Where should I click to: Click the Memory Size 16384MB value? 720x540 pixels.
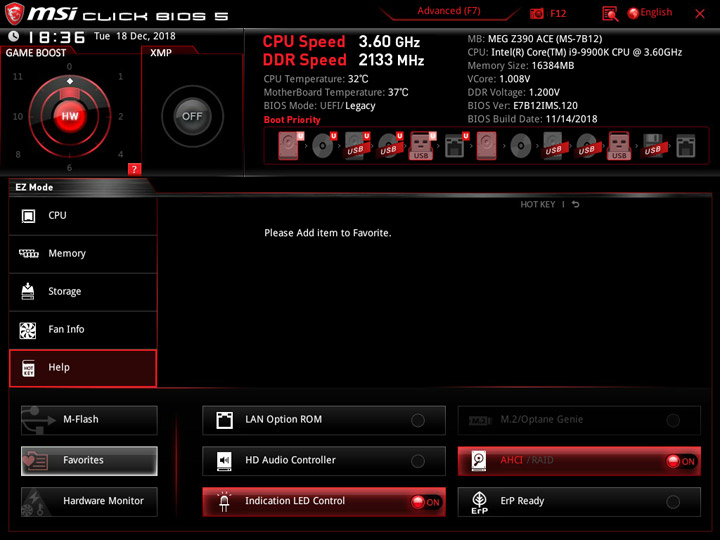click(552, 66)
